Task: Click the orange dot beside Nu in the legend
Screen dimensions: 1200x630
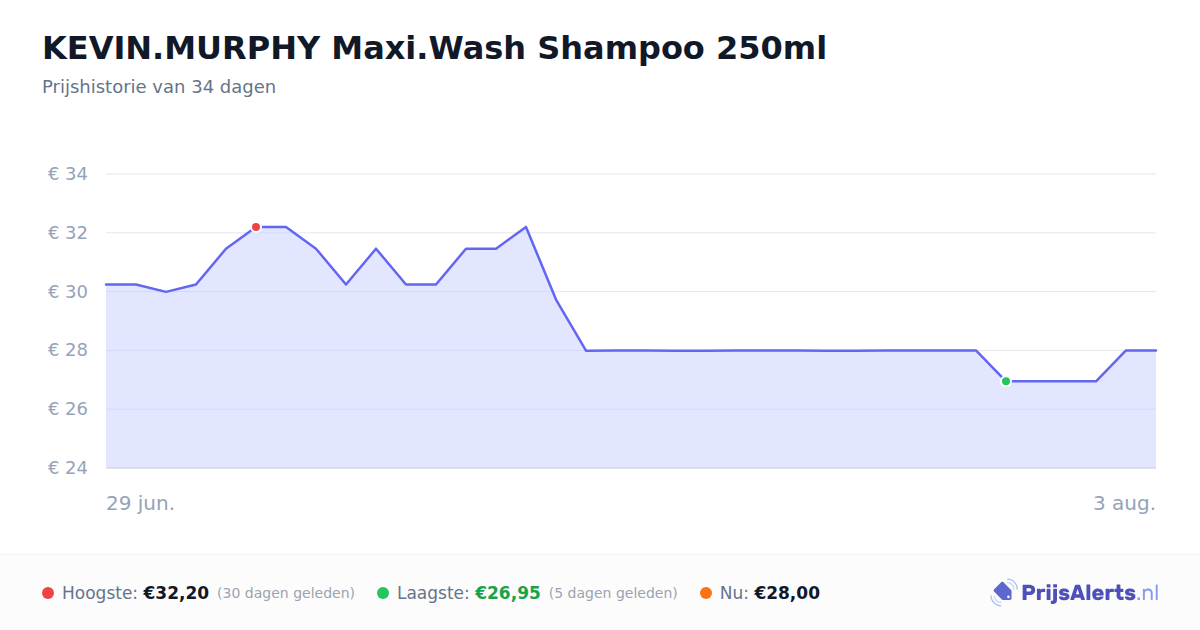Action: [706, 593]
